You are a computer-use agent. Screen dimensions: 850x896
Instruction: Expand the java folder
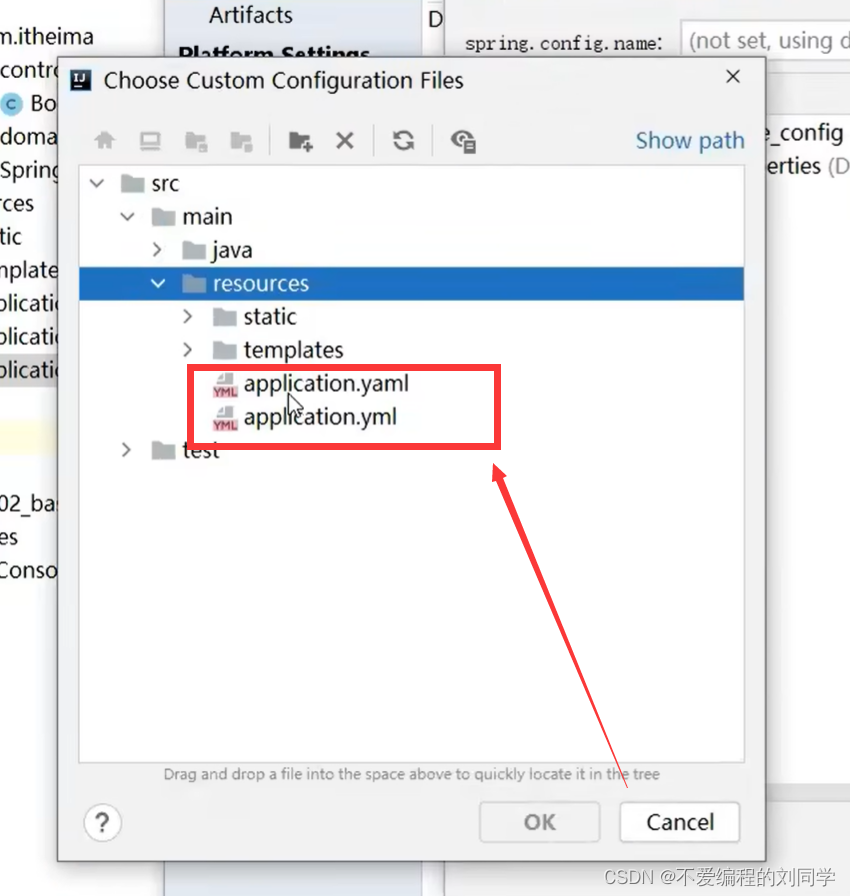[157, 249]
